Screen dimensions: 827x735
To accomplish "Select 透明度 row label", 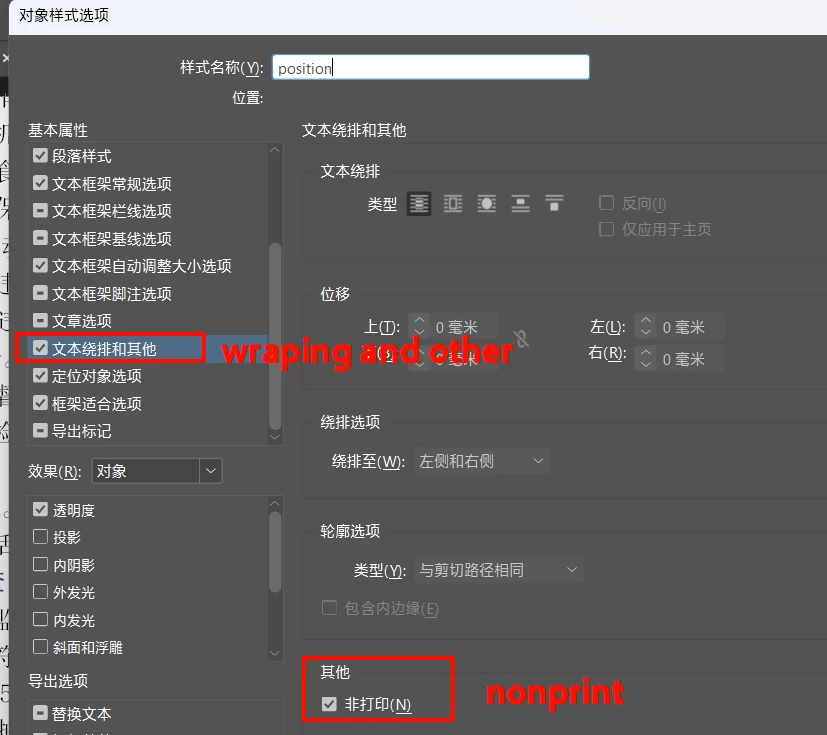I will [x=74, y=510].
